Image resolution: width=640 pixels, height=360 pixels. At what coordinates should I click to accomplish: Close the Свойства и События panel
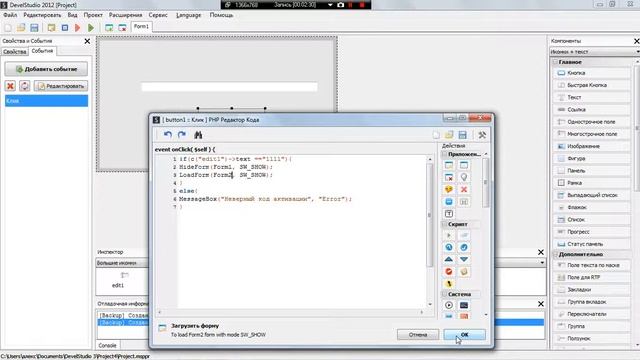pos(87,41)
